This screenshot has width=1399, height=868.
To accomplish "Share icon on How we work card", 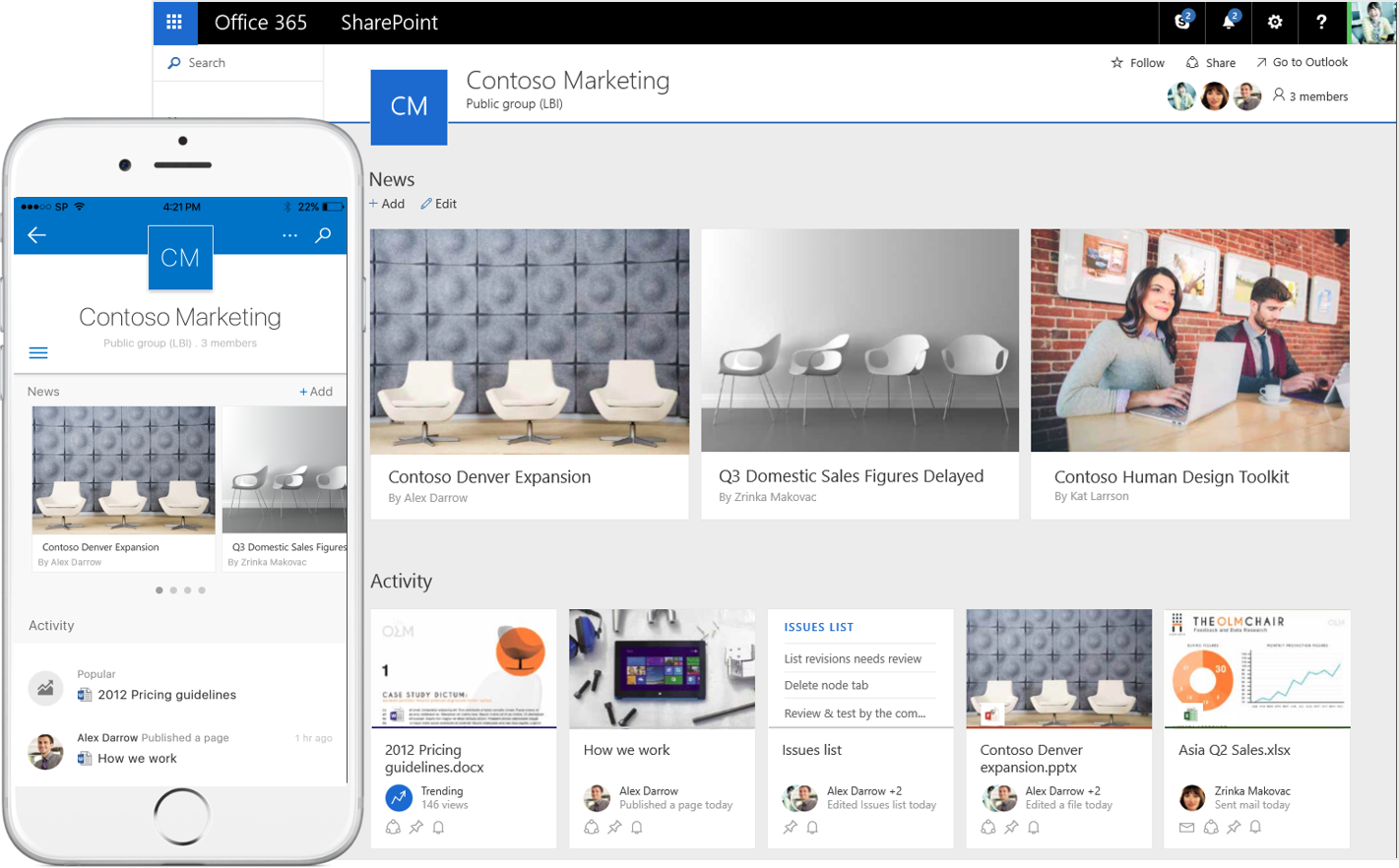I will pos(591,828).
